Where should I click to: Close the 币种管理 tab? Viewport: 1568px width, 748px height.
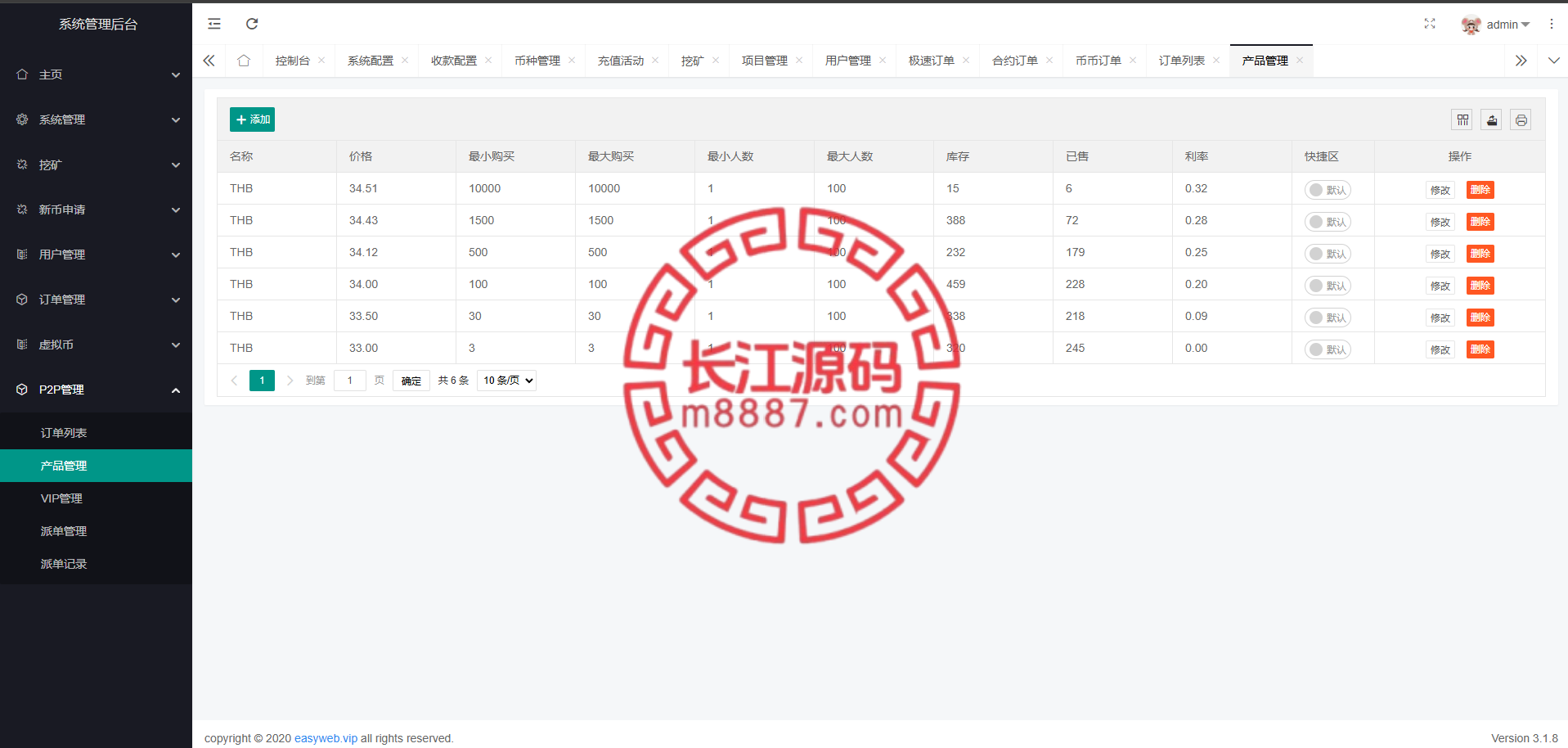pyautogui.click(x=572, y=61)
